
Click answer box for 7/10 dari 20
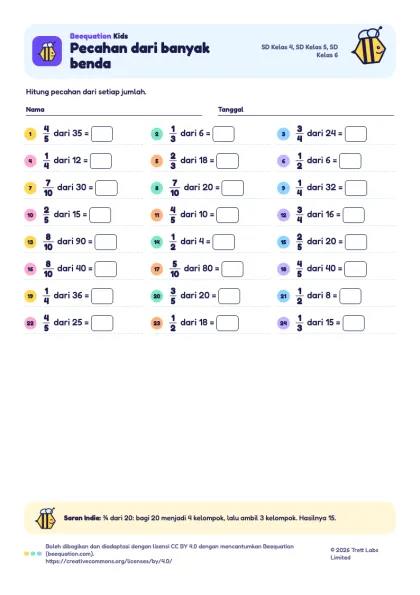pos(233,188)
